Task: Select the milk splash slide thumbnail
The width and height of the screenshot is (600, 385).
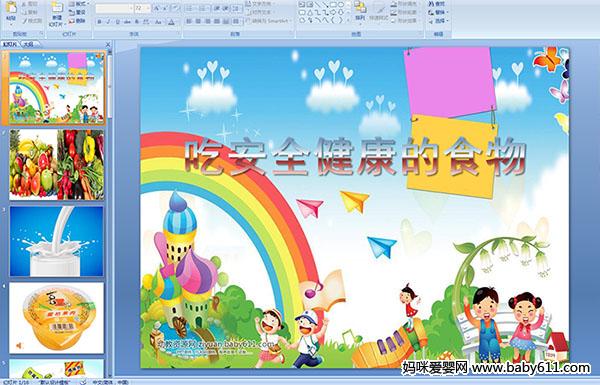Action: (x=57, y=241)
